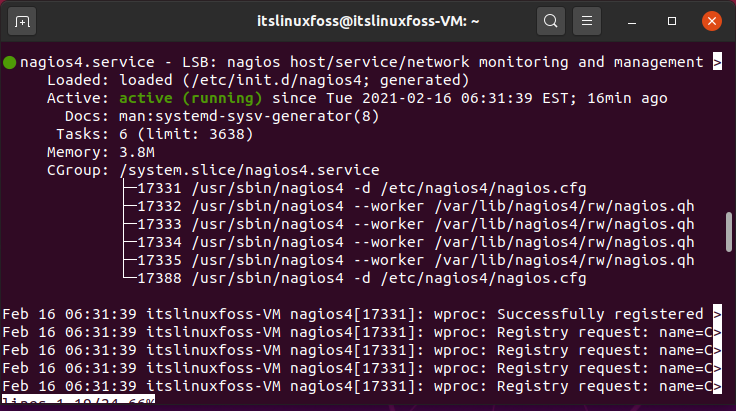Click the green nagios4 status dot
The width and height of the screenshot is (736, 411).
pos(9,62)
